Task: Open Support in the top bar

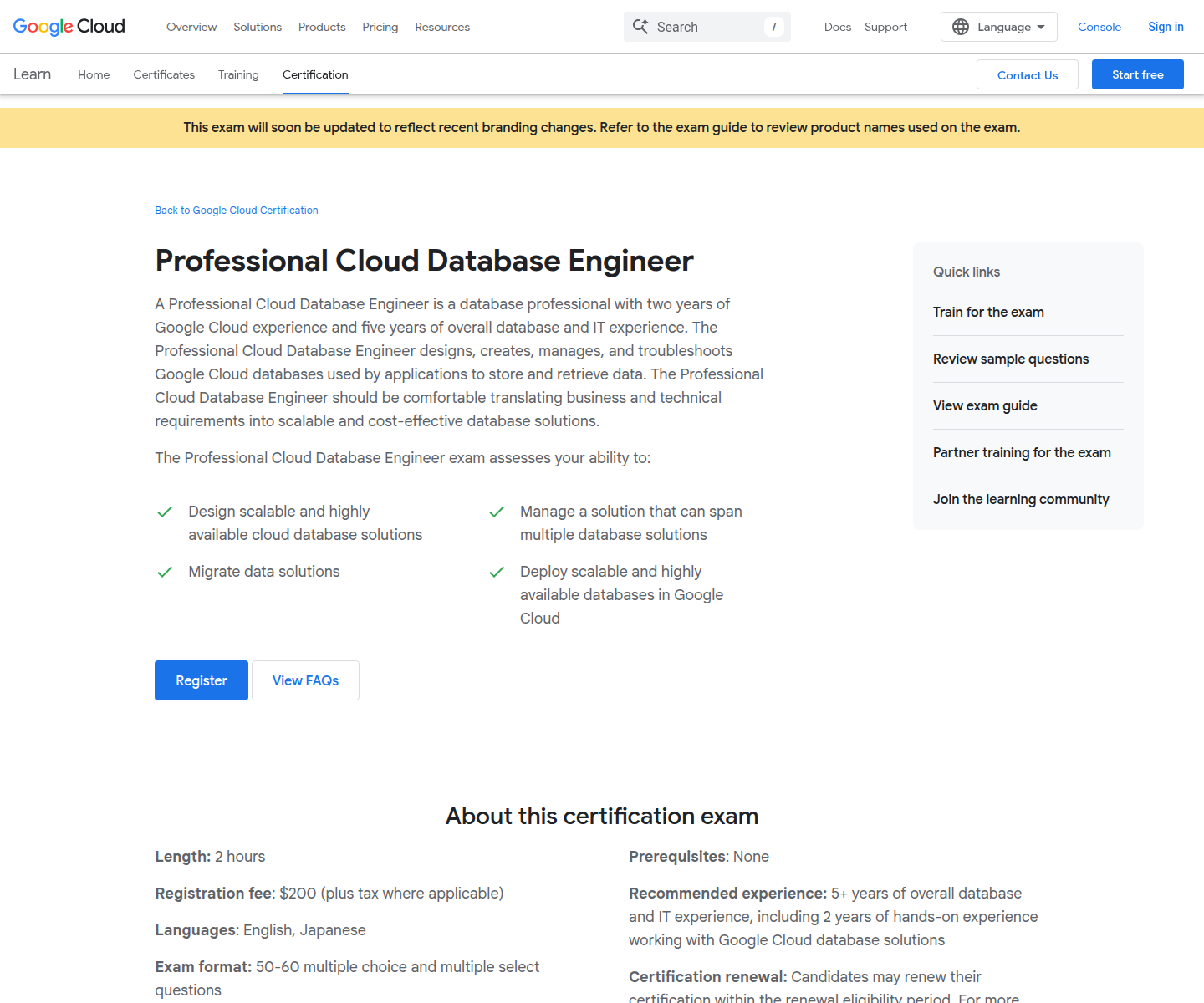Action: pyautogui.click(x=885, y=27)
